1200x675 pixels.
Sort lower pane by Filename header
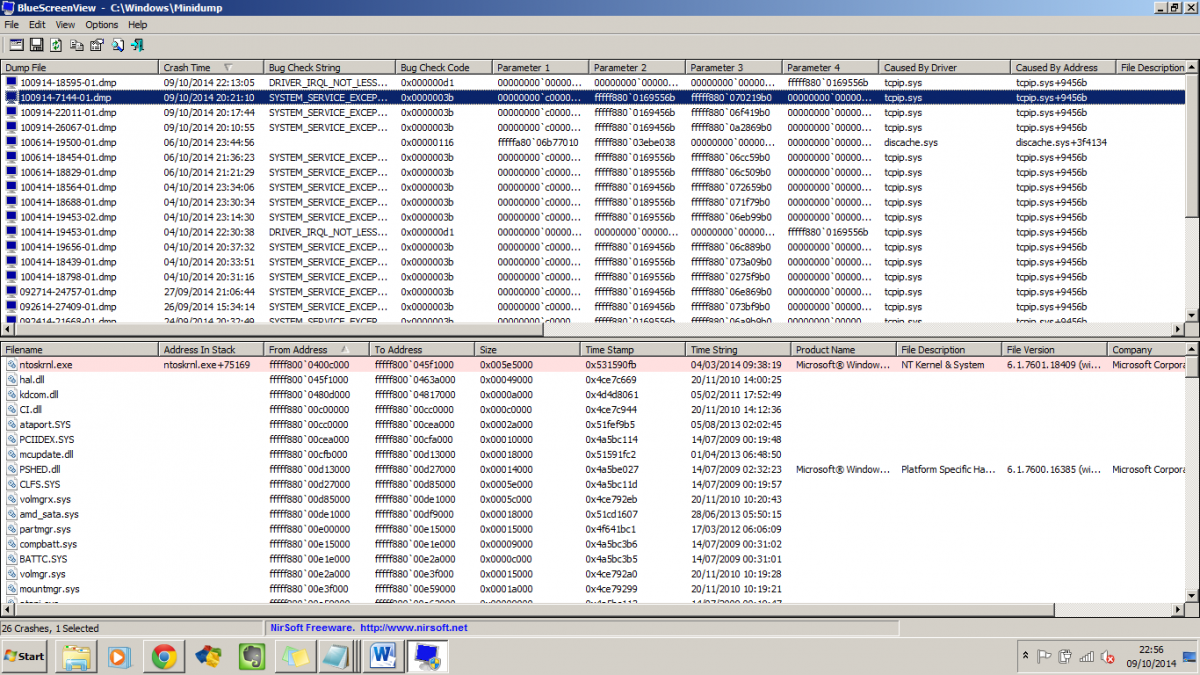(80, 350)
